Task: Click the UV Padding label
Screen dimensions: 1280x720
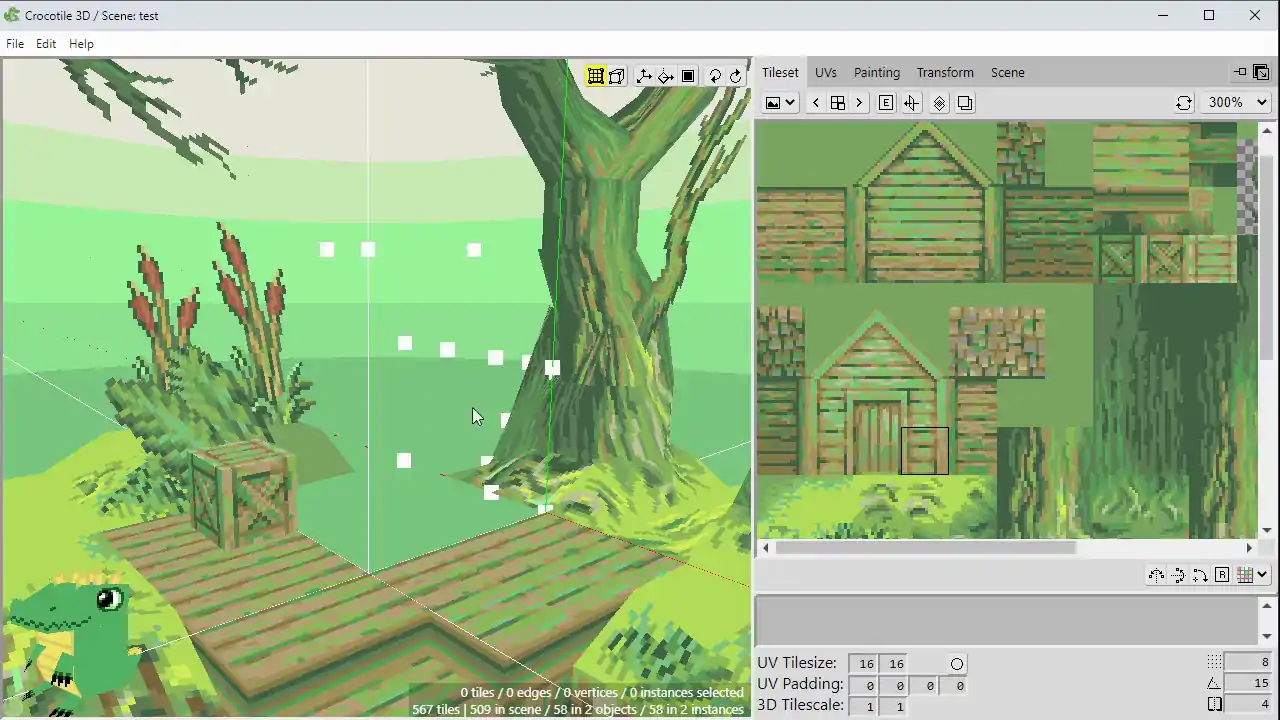Action: (x=800, y=684)
